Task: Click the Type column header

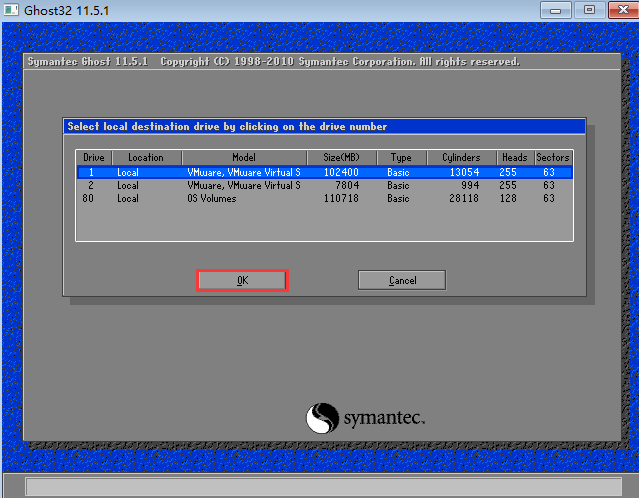Action: pos(401,158)
